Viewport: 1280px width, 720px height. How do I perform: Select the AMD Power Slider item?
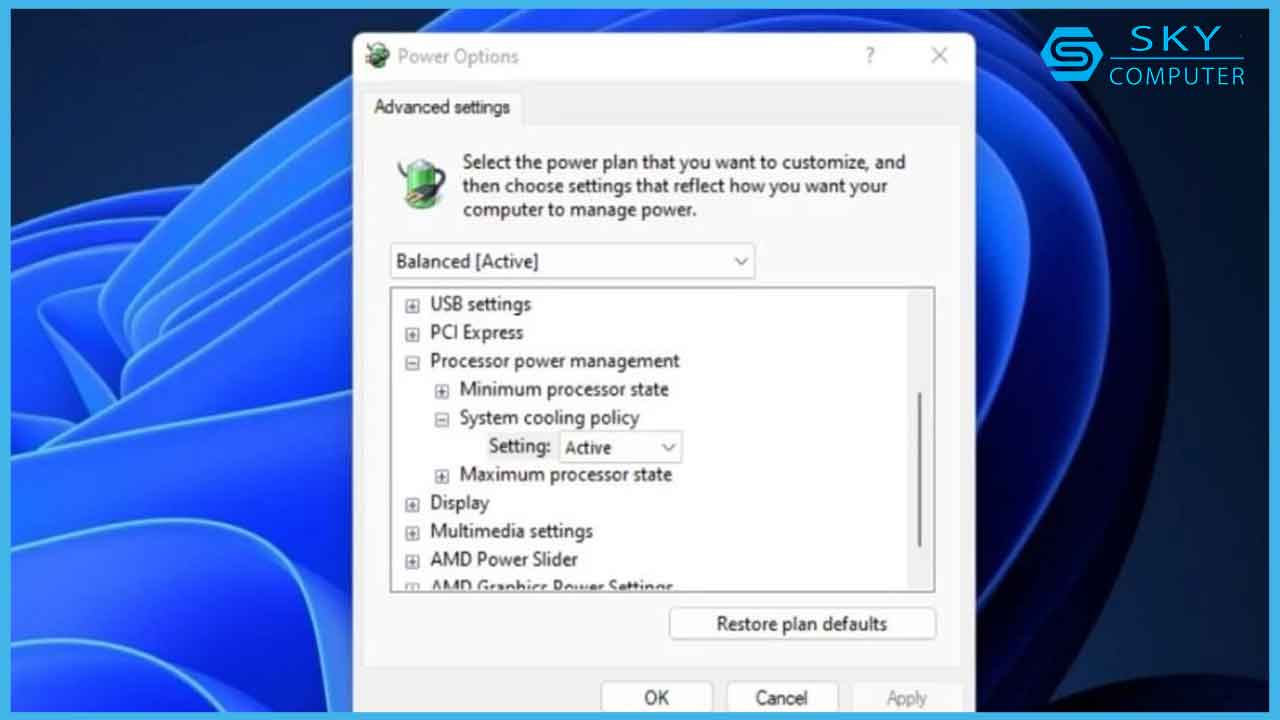pyautogui.click(x=503, y=560)
